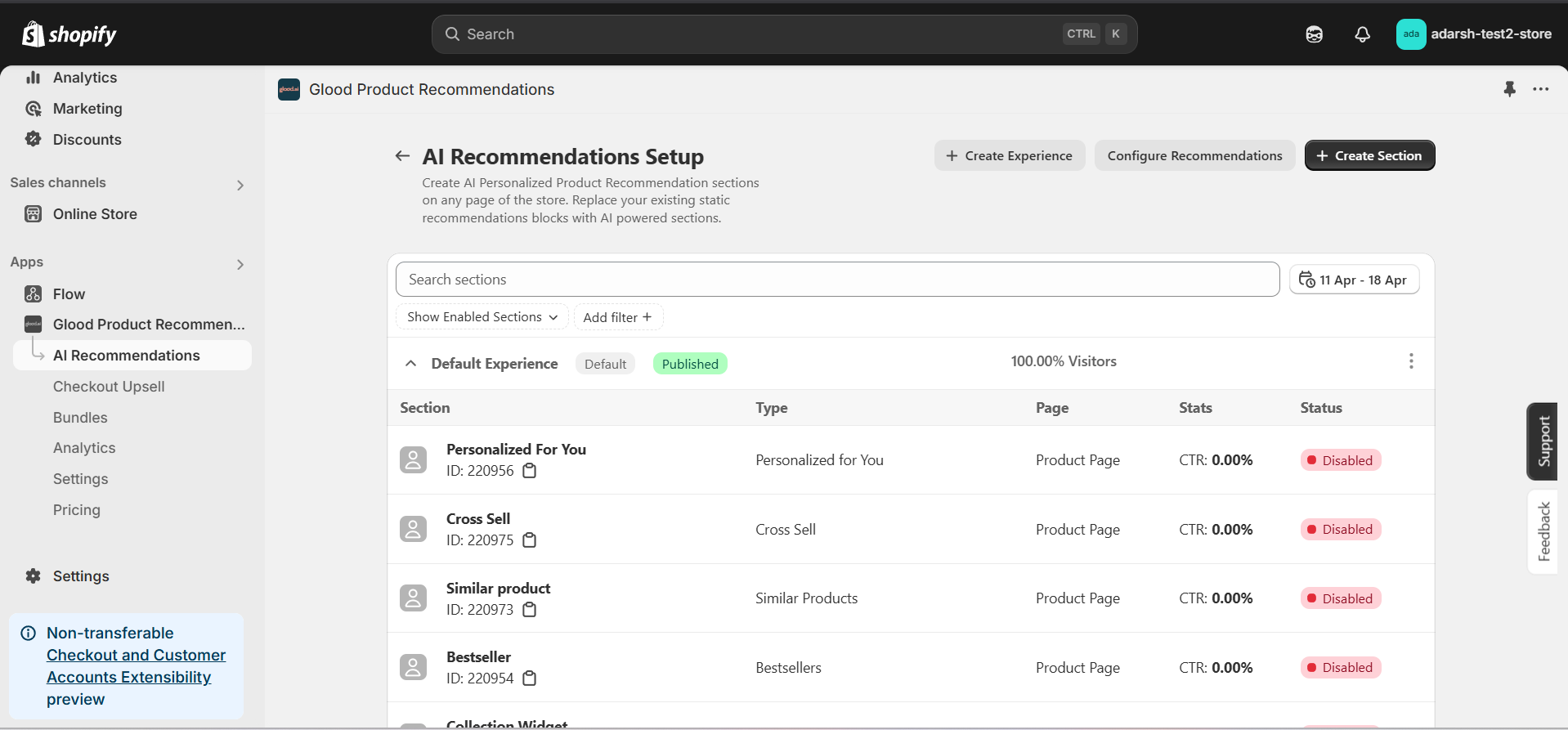Open Bundles submenu item
Viewport: 1568px width, 730px height.
coord(80,418)
